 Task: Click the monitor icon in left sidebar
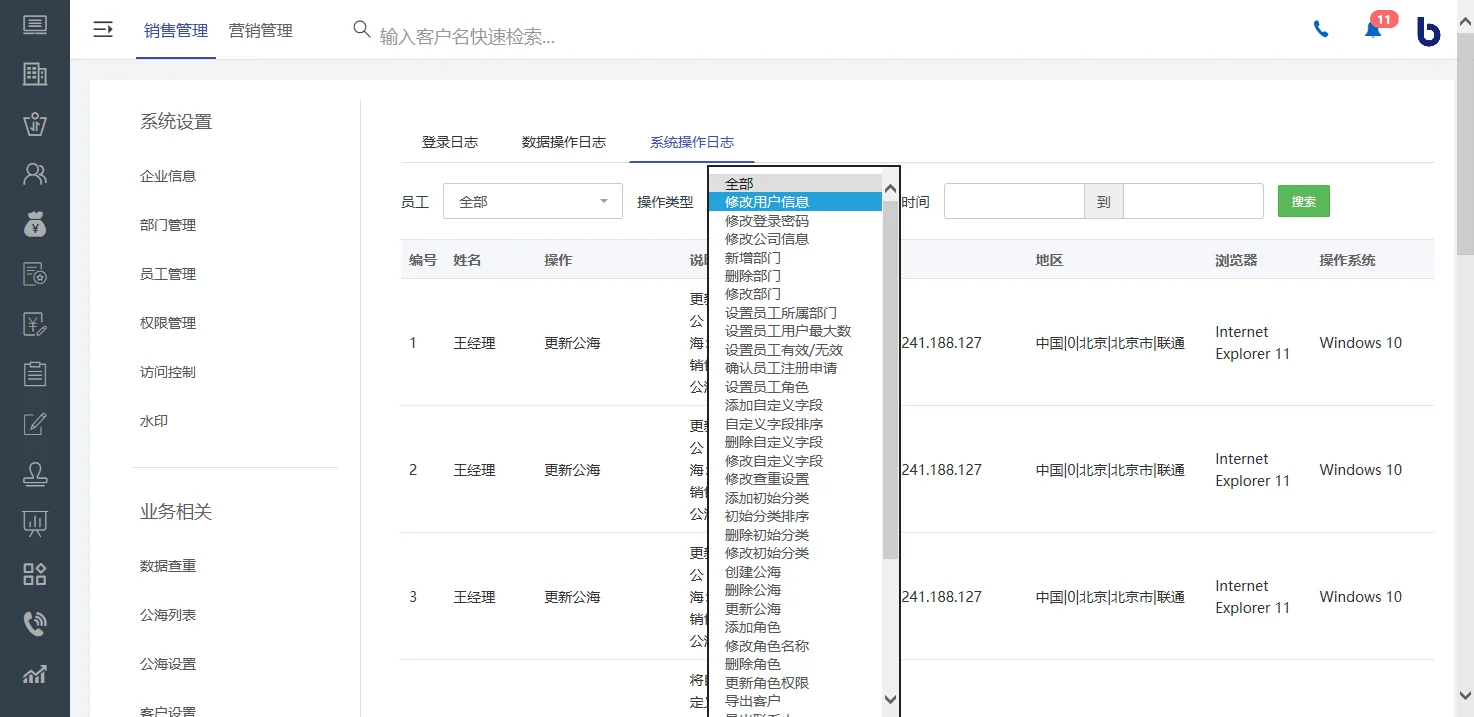34,24
